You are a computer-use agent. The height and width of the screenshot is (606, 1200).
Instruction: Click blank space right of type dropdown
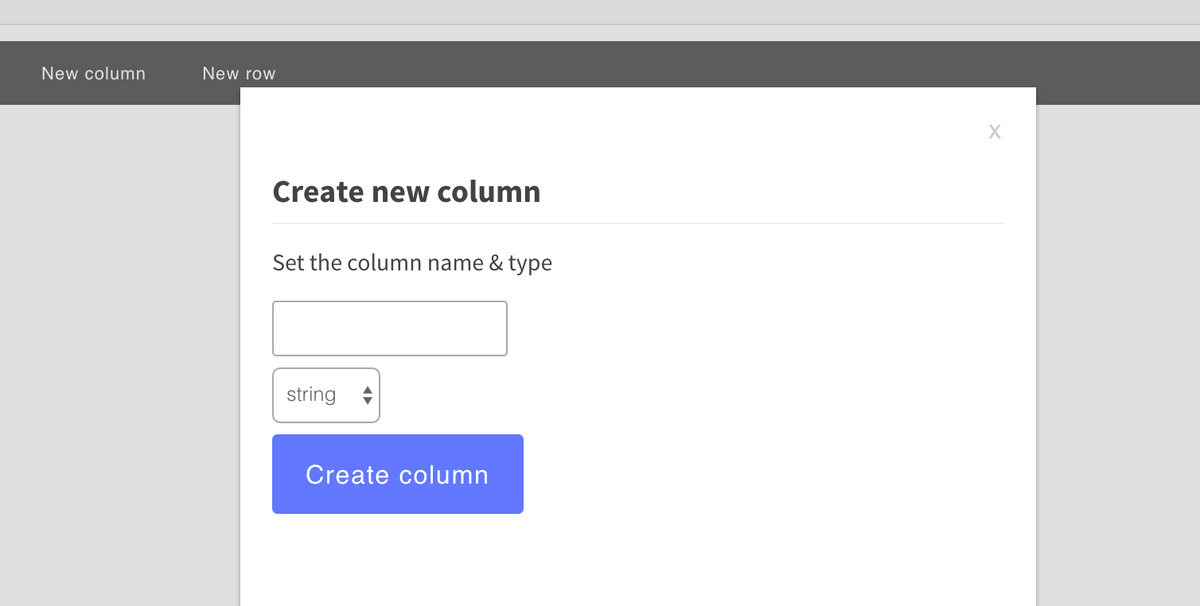tap(650, 395)
